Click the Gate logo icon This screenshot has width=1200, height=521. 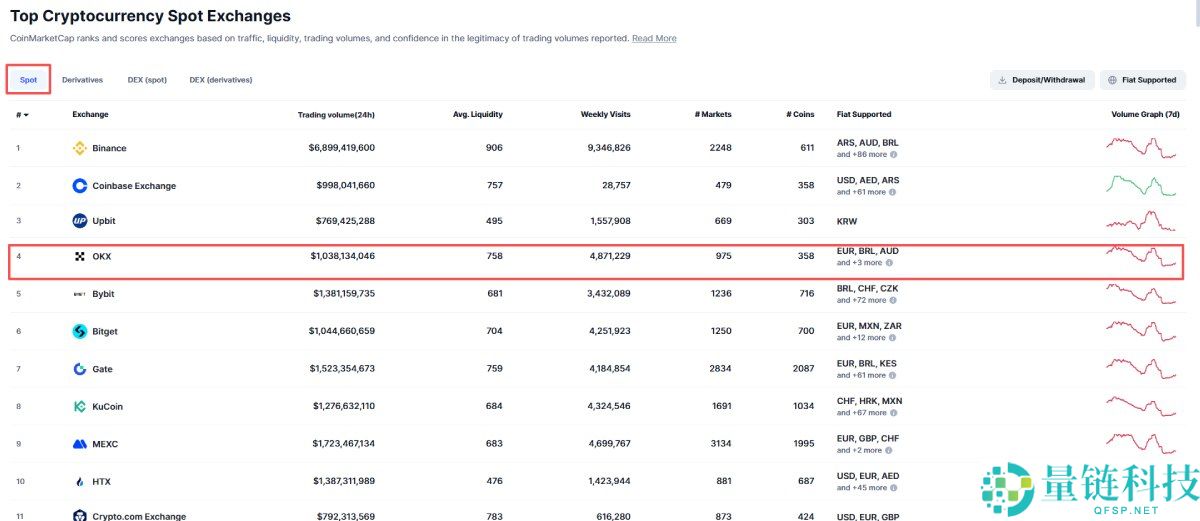point(80,369)
